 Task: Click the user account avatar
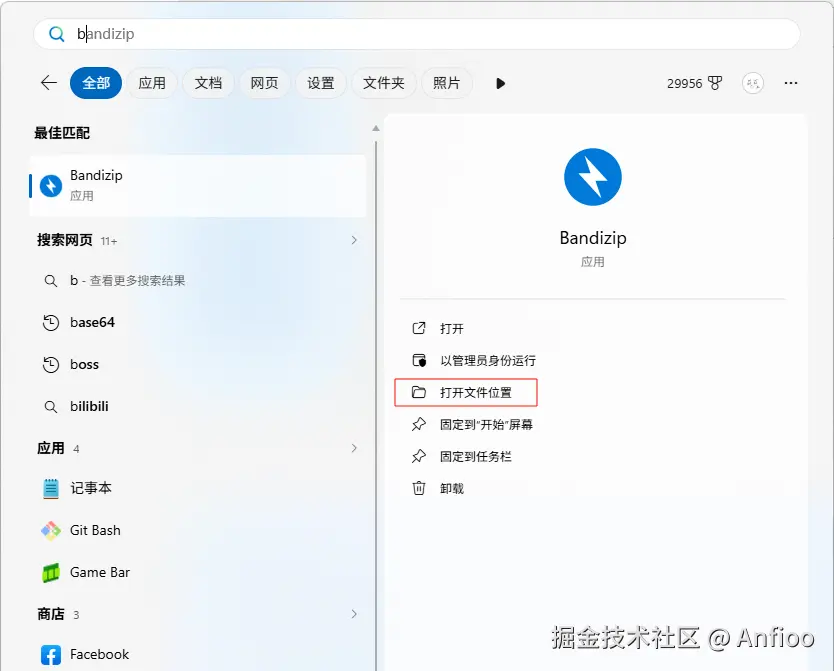coord(753,83)
